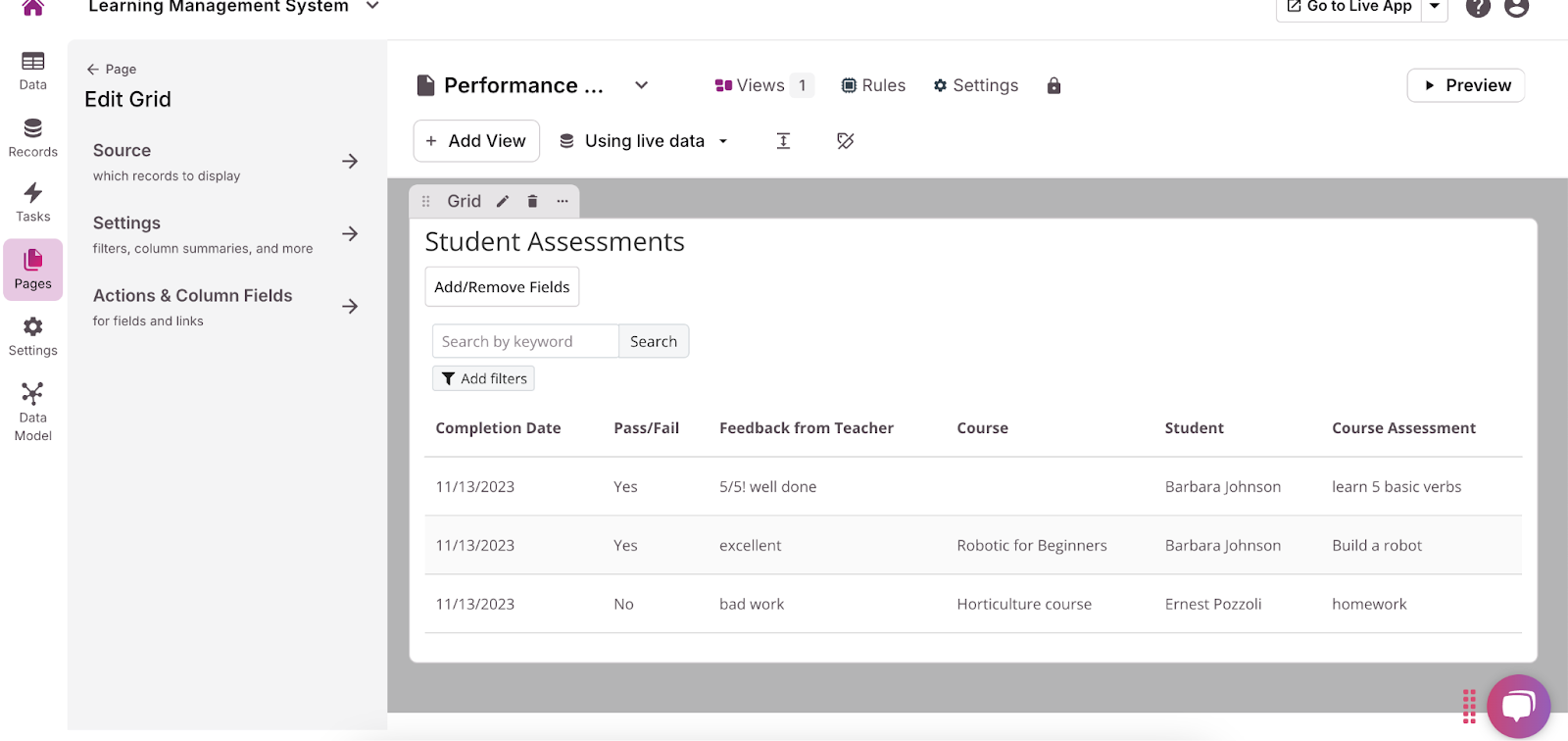Click the lock icon next to Settings
The width and height of the screenshot is (1568, 741).
click(x=1053, y=86)
